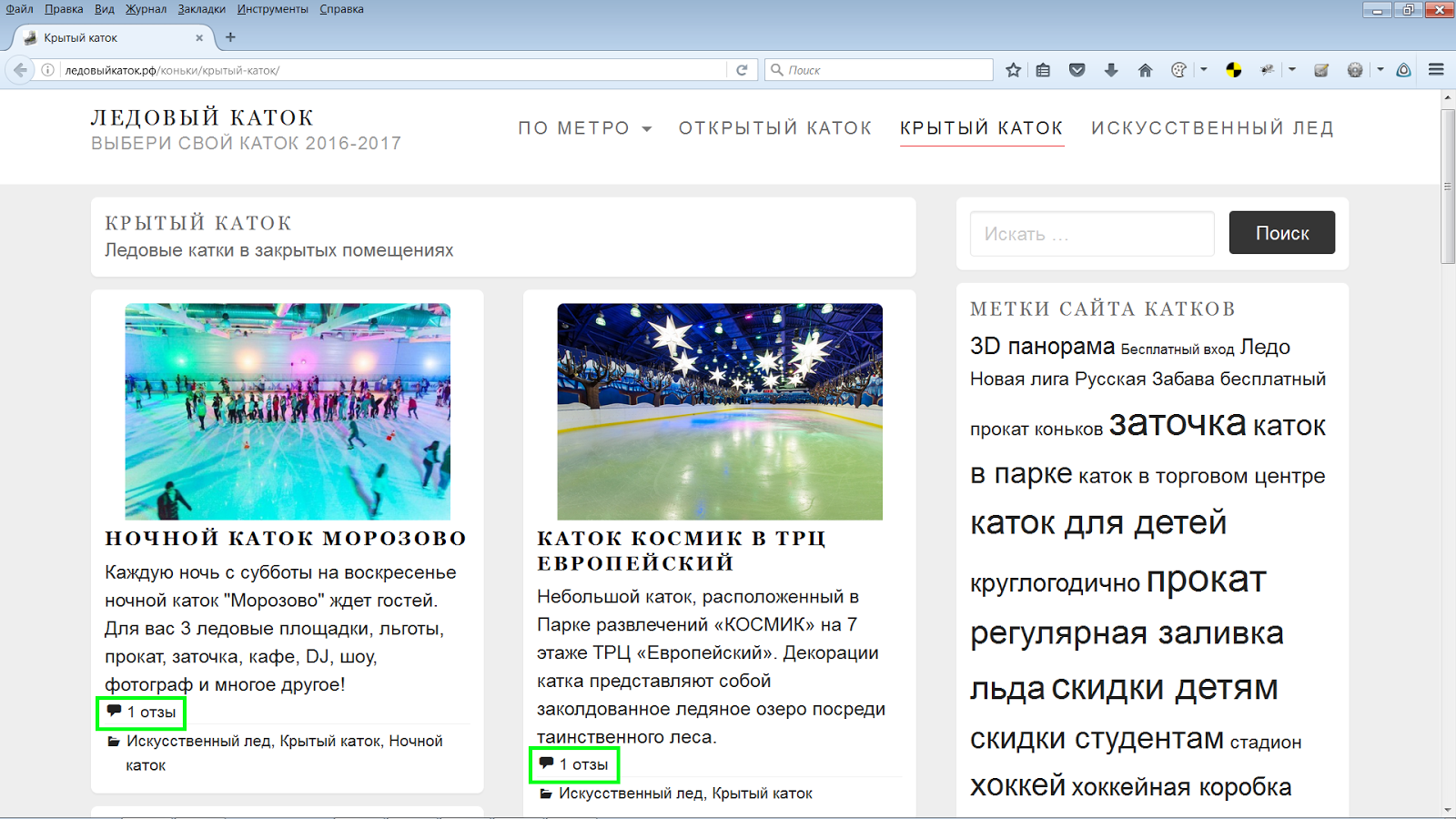Click the Искать search field in sidebar
Image resolution: width=1456 pixels, height=819 pixels.
coord(1092,234)
